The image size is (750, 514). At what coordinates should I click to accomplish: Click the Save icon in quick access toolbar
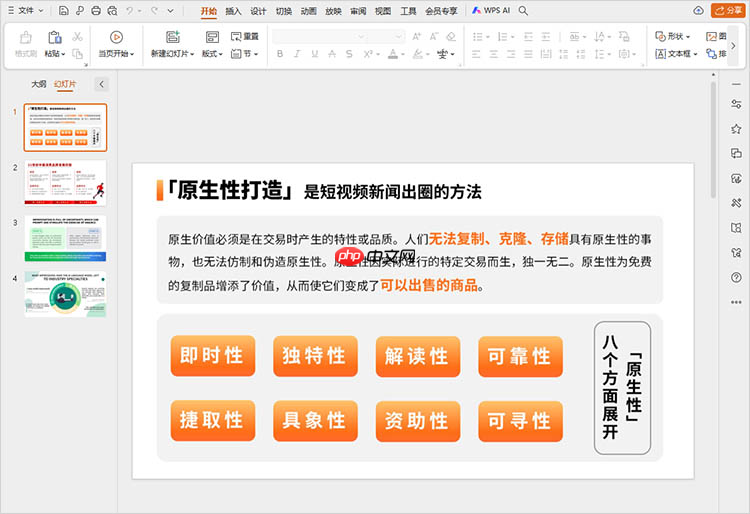click(63, 11)
